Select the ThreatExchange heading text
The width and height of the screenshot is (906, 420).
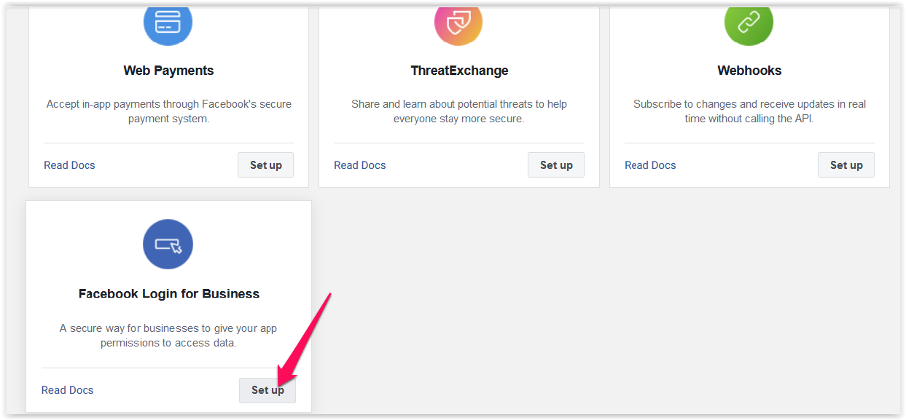point(459,71)
